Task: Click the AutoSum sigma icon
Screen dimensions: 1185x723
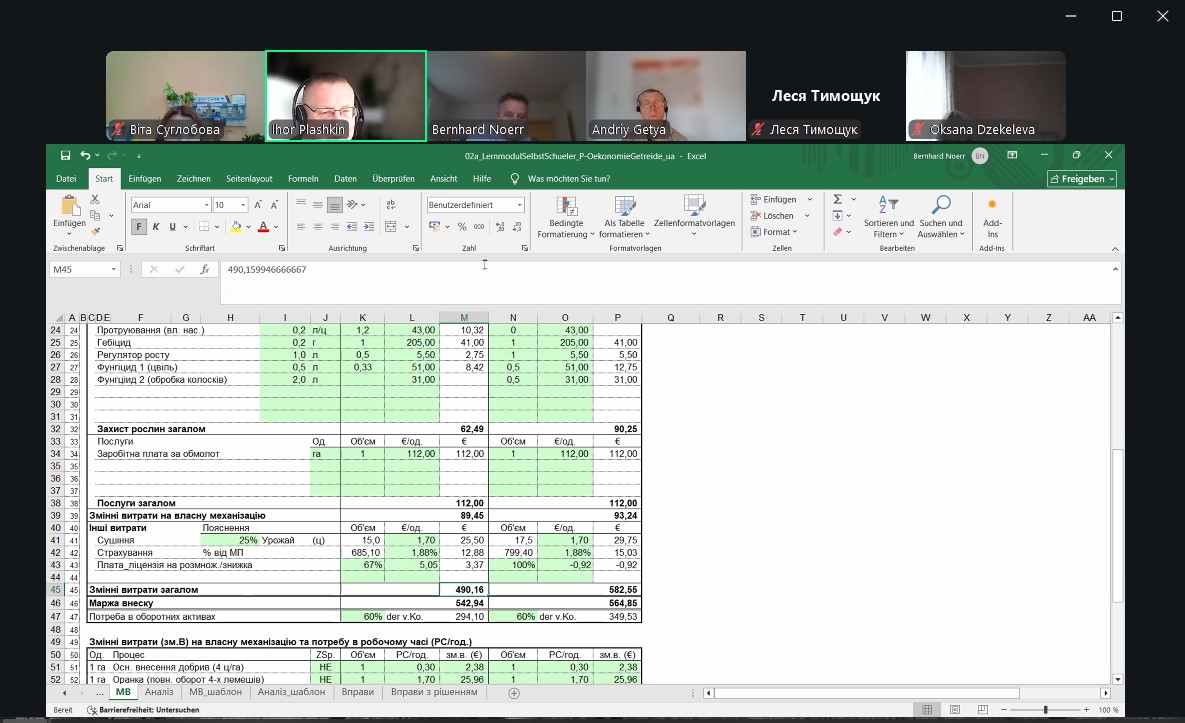Action: pos(838,200)
